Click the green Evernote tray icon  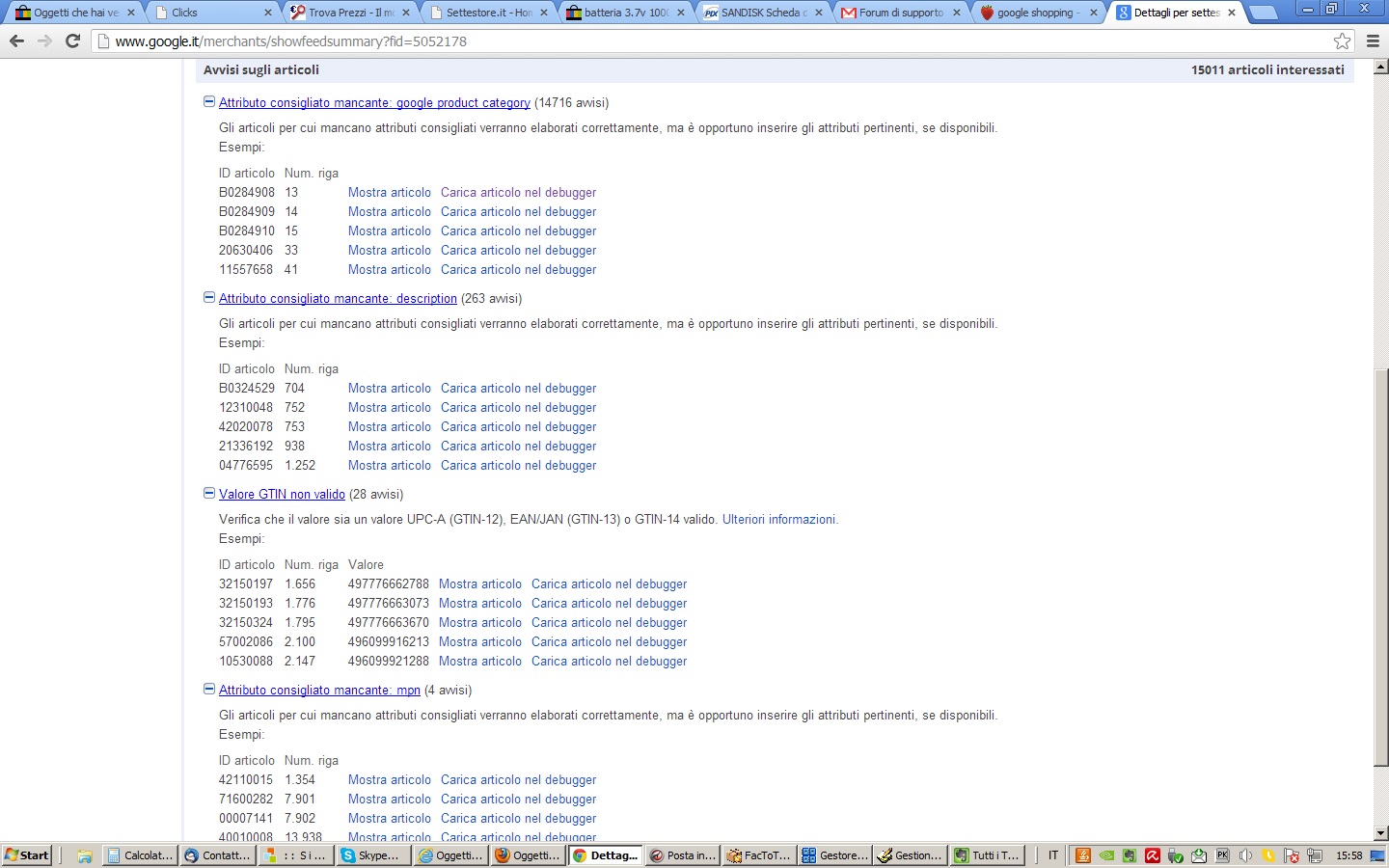tap(1130, 855)
